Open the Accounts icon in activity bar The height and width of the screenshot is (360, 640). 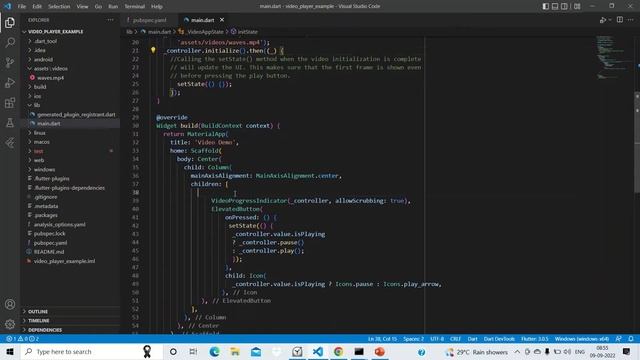pos(10,304)
